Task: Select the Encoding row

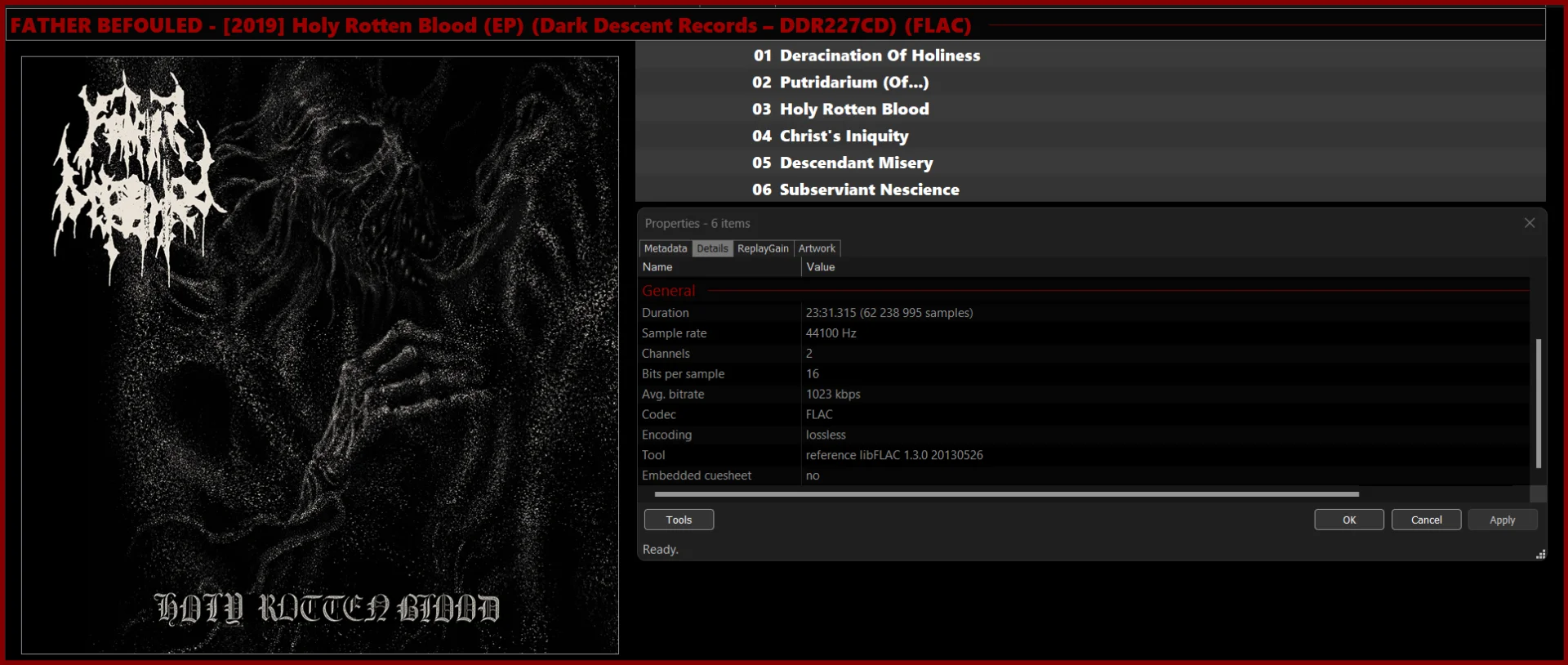Action: click(x=1084, y=435)
